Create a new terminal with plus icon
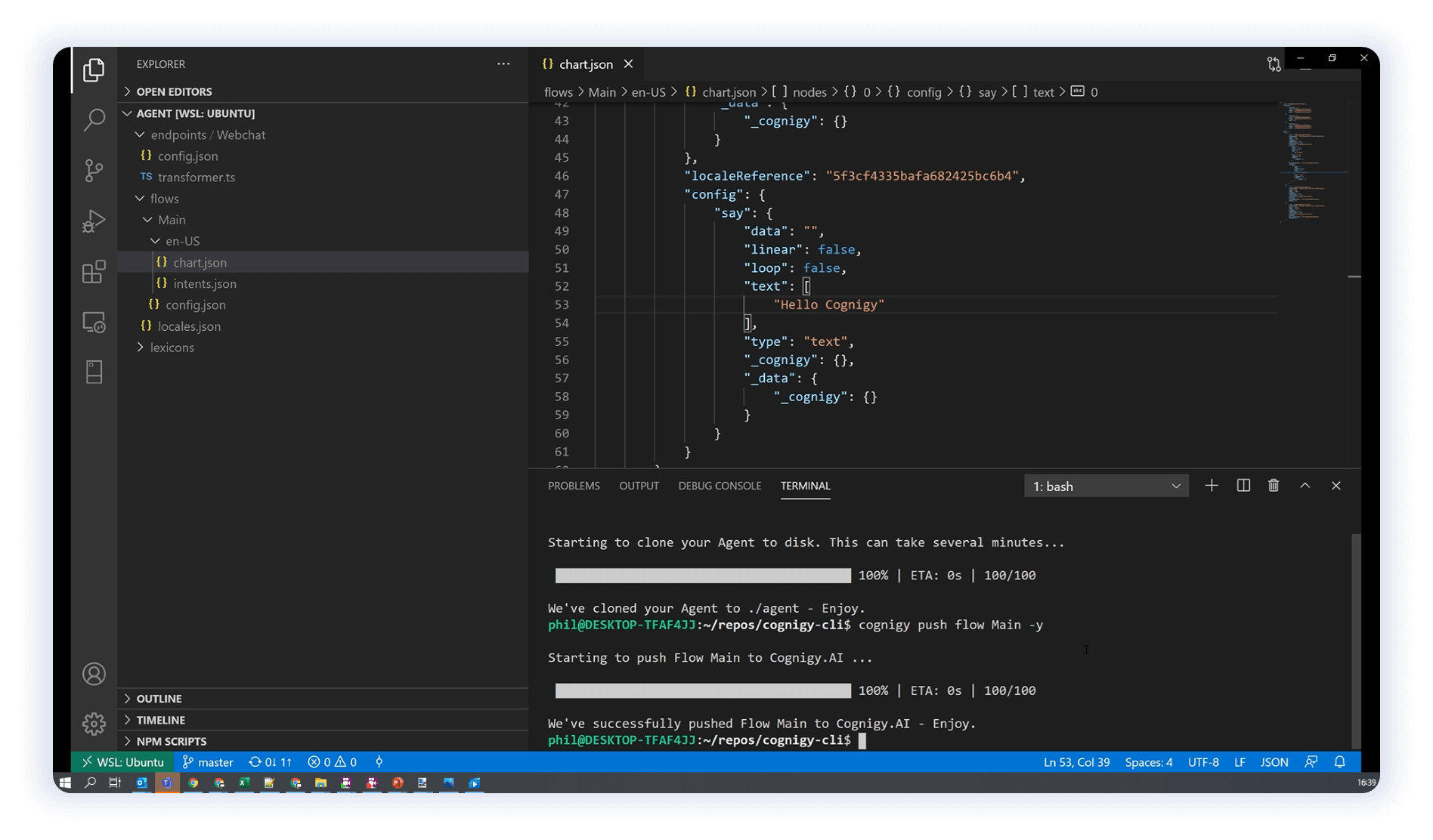1433x840 pixels. coord(1212,486)
